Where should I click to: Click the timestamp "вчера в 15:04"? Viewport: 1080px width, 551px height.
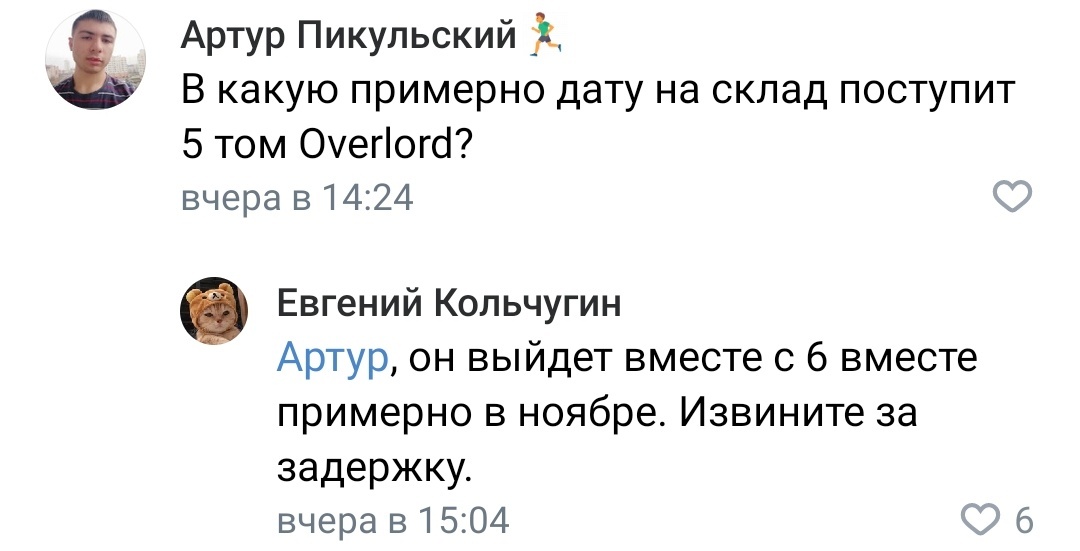point(392,521)
